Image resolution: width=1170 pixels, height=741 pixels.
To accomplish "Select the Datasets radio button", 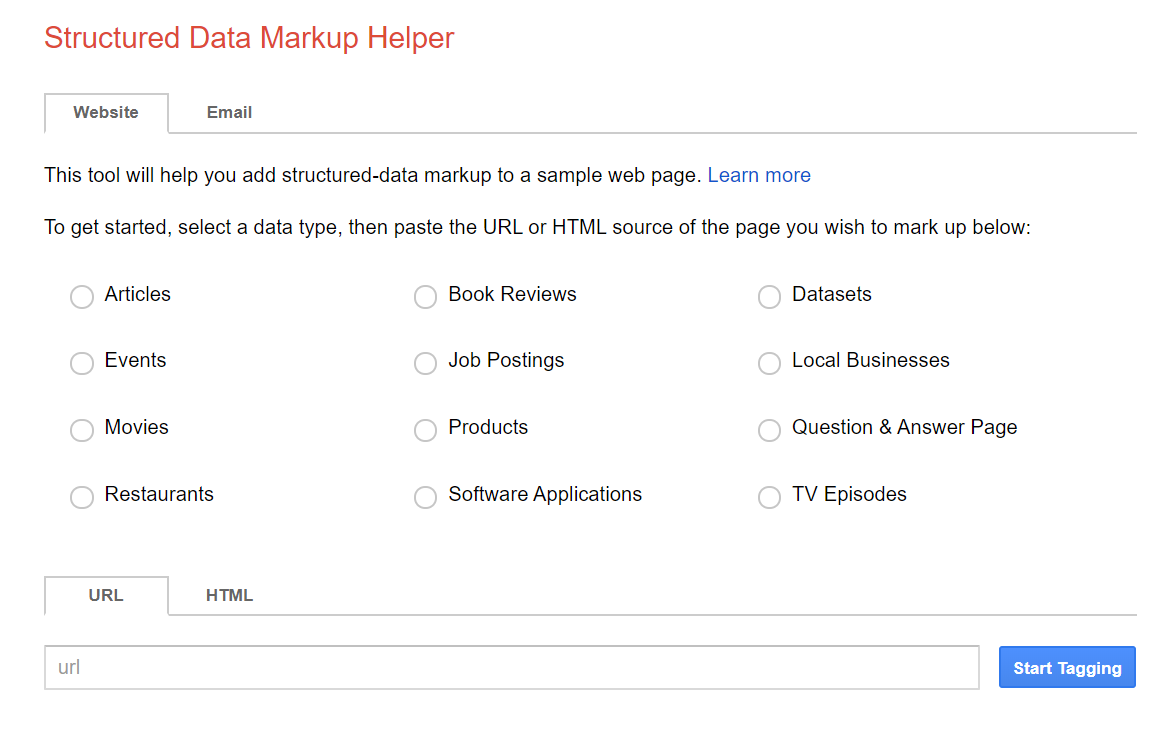I will [x=769, y=297].
